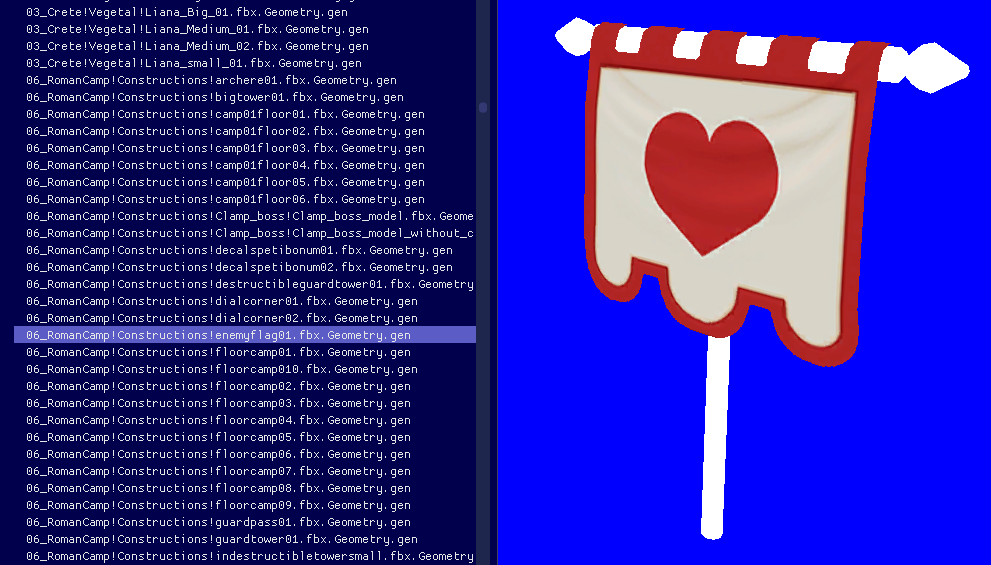Select floorcamp02.fbx.Geometry.gen
991x565 pixels.
pos(245,387)
